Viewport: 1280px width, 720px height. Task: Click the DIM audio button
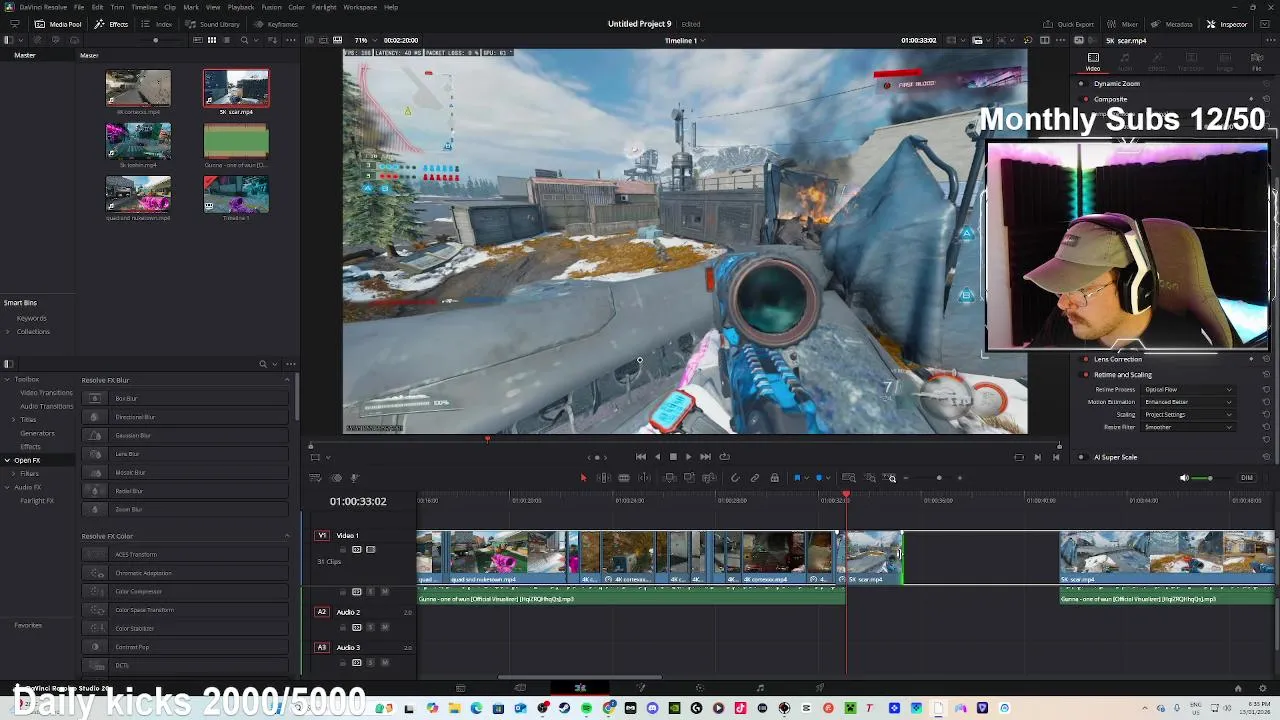click(1246, 478)
